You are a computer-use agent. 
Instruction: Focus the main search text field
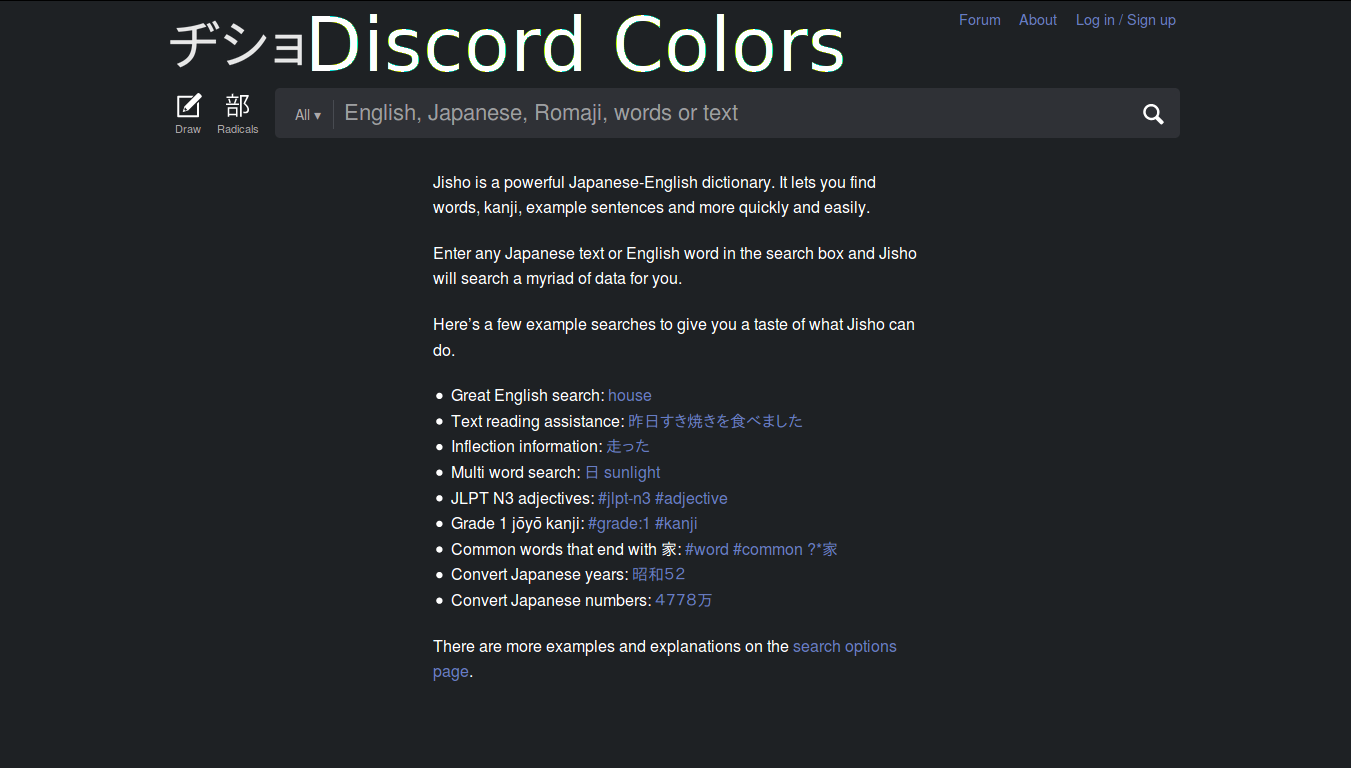point(735,113)
